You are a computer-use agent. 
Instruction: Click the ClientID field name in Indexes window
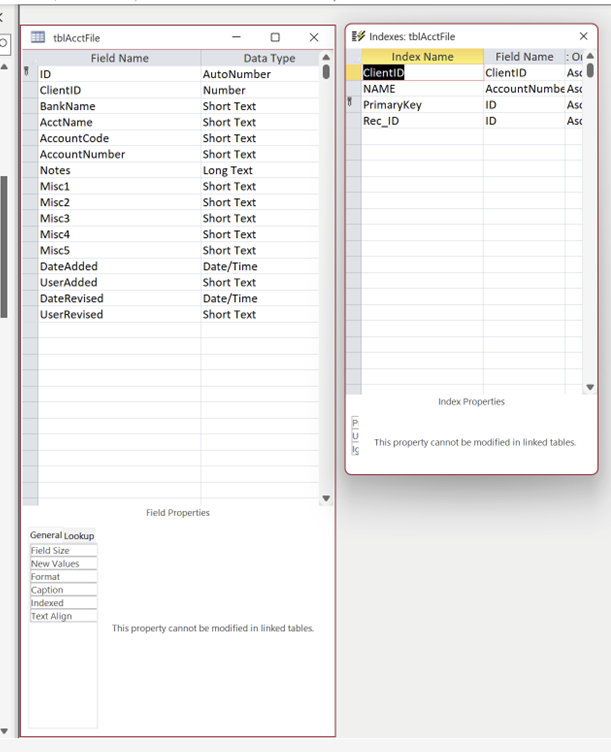(x=524, y=73)
